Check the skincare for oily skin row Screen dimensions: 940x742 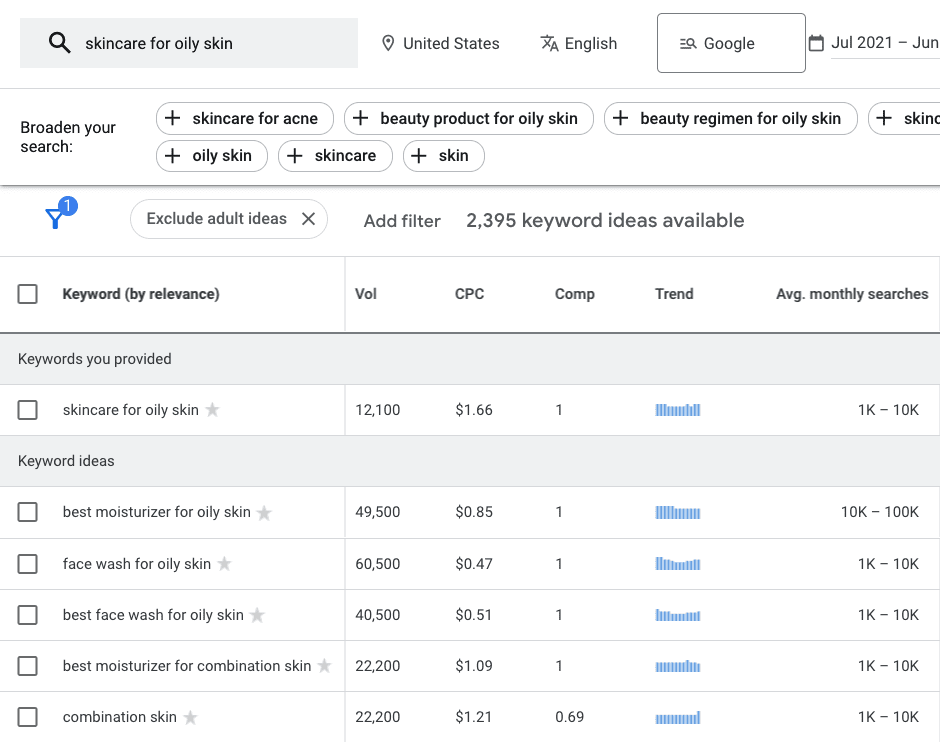[x=28, y=410]
